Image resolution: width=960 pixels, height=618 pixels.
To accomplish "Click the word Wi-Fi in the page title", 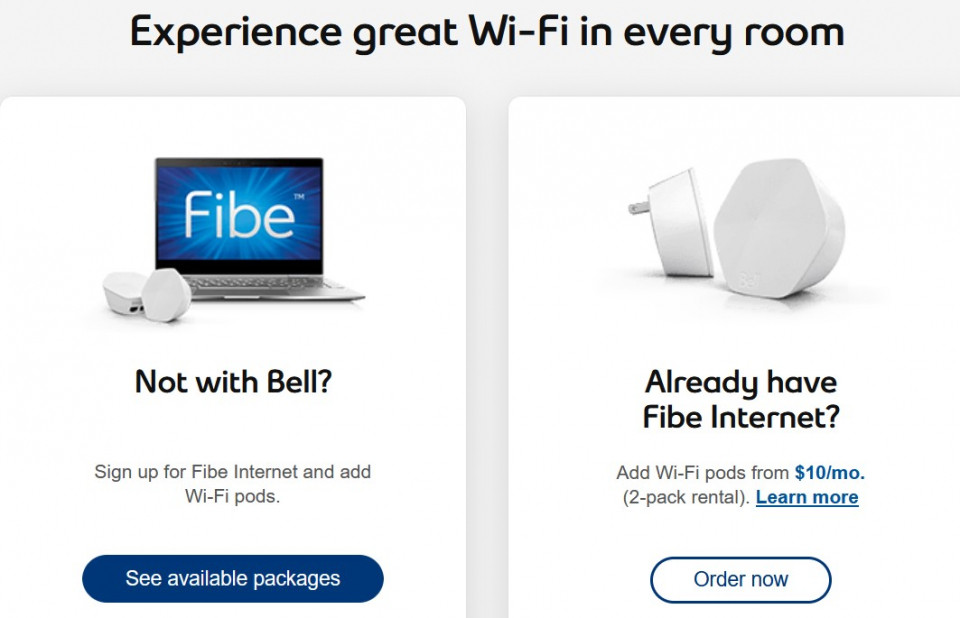I will pyautogui.click(x=519, y=31).
